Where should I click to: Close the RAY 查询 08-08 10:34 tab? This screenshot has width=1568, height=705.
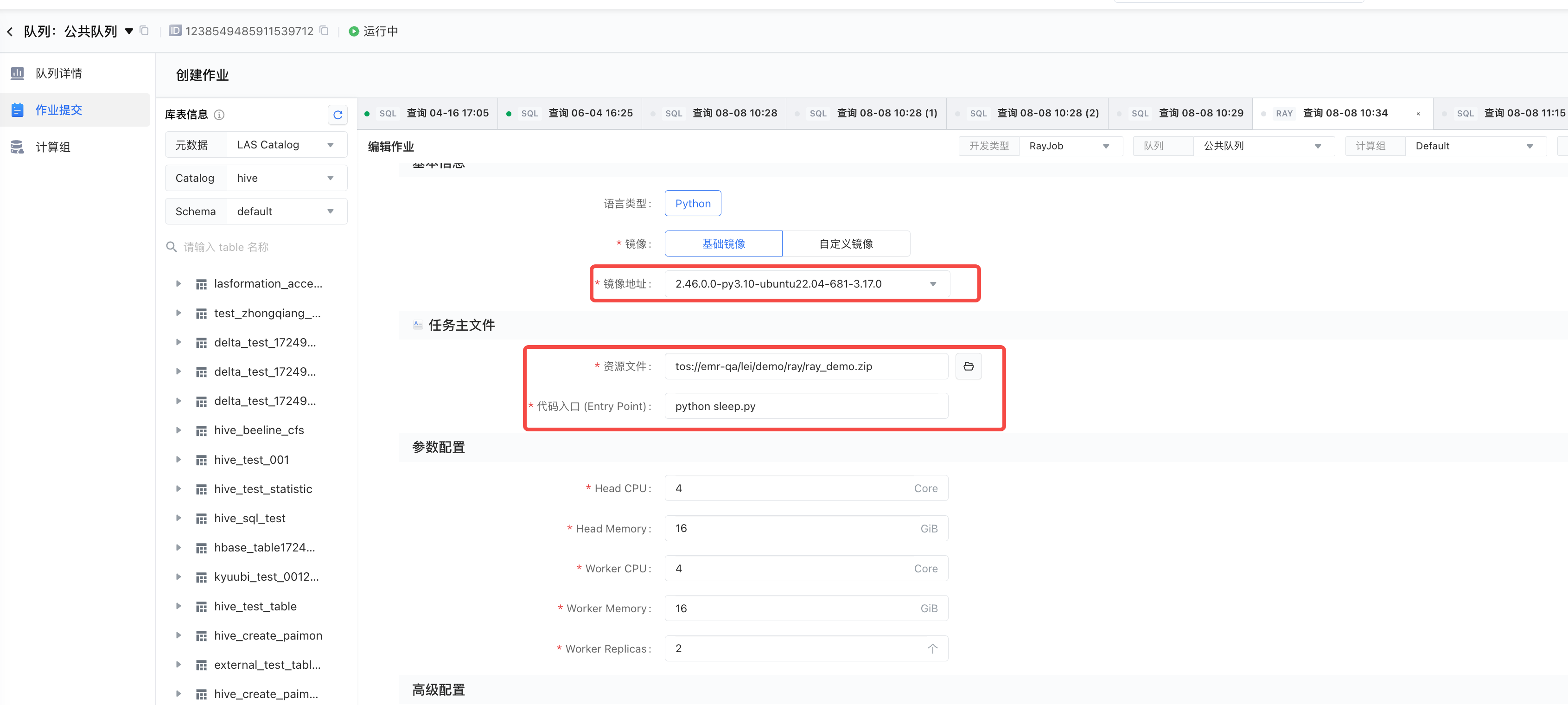[1418, 114]
